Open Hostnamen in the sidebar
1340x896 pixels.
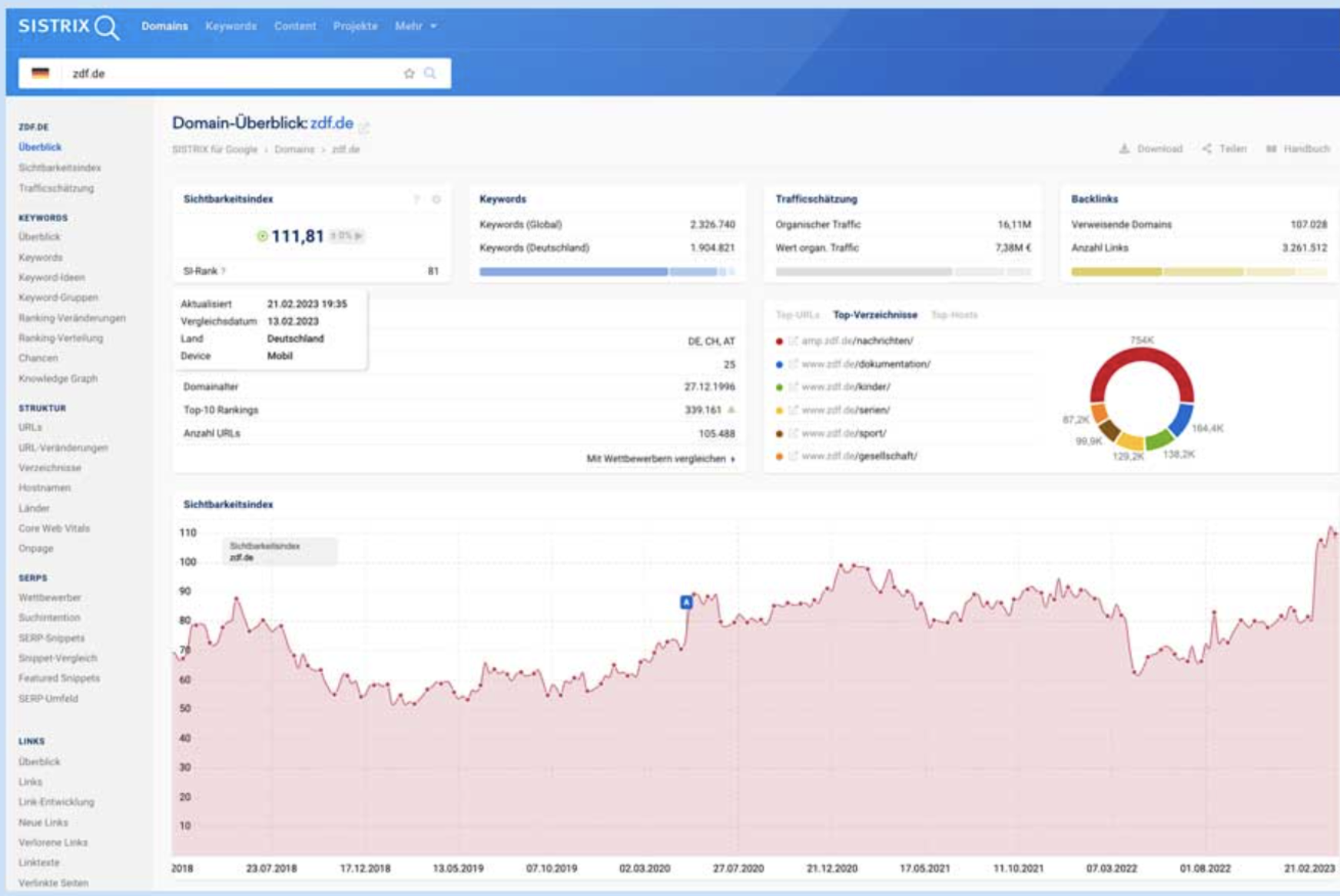coord(45,488)
